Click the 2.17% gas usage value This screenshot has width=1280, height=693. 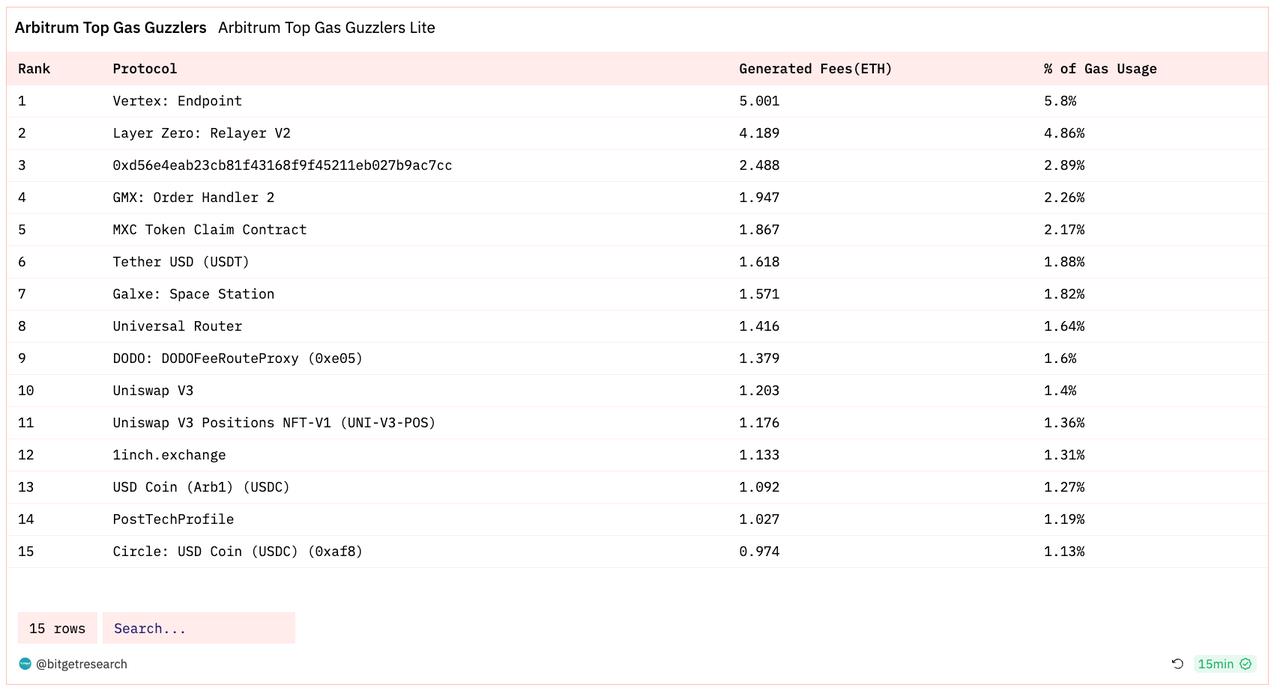tap(1064, 229)
